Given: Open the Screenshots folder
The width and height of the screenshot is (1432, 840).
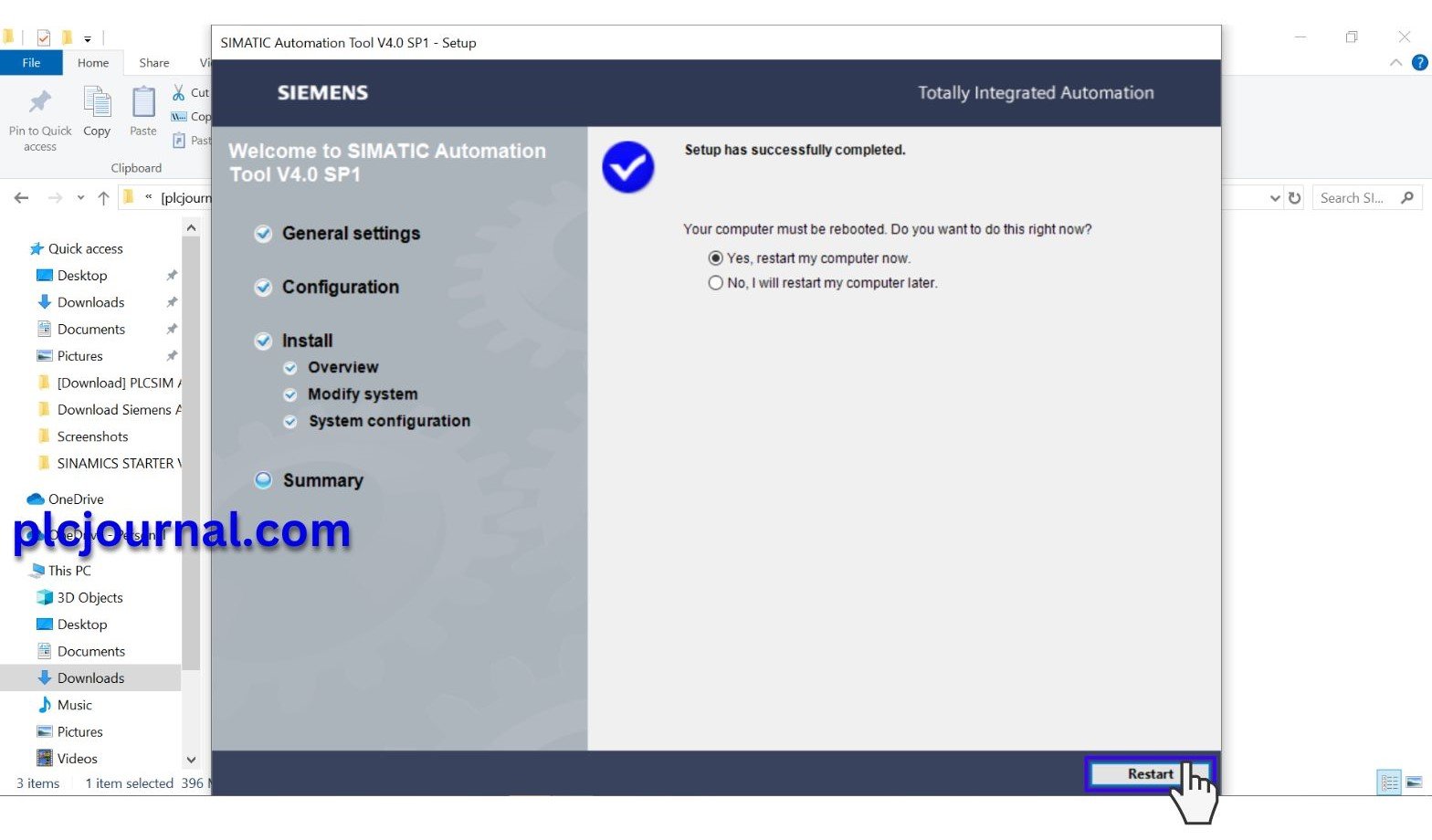Looking at the screenshot, I should pyautogui.click(x=82, y=436).
